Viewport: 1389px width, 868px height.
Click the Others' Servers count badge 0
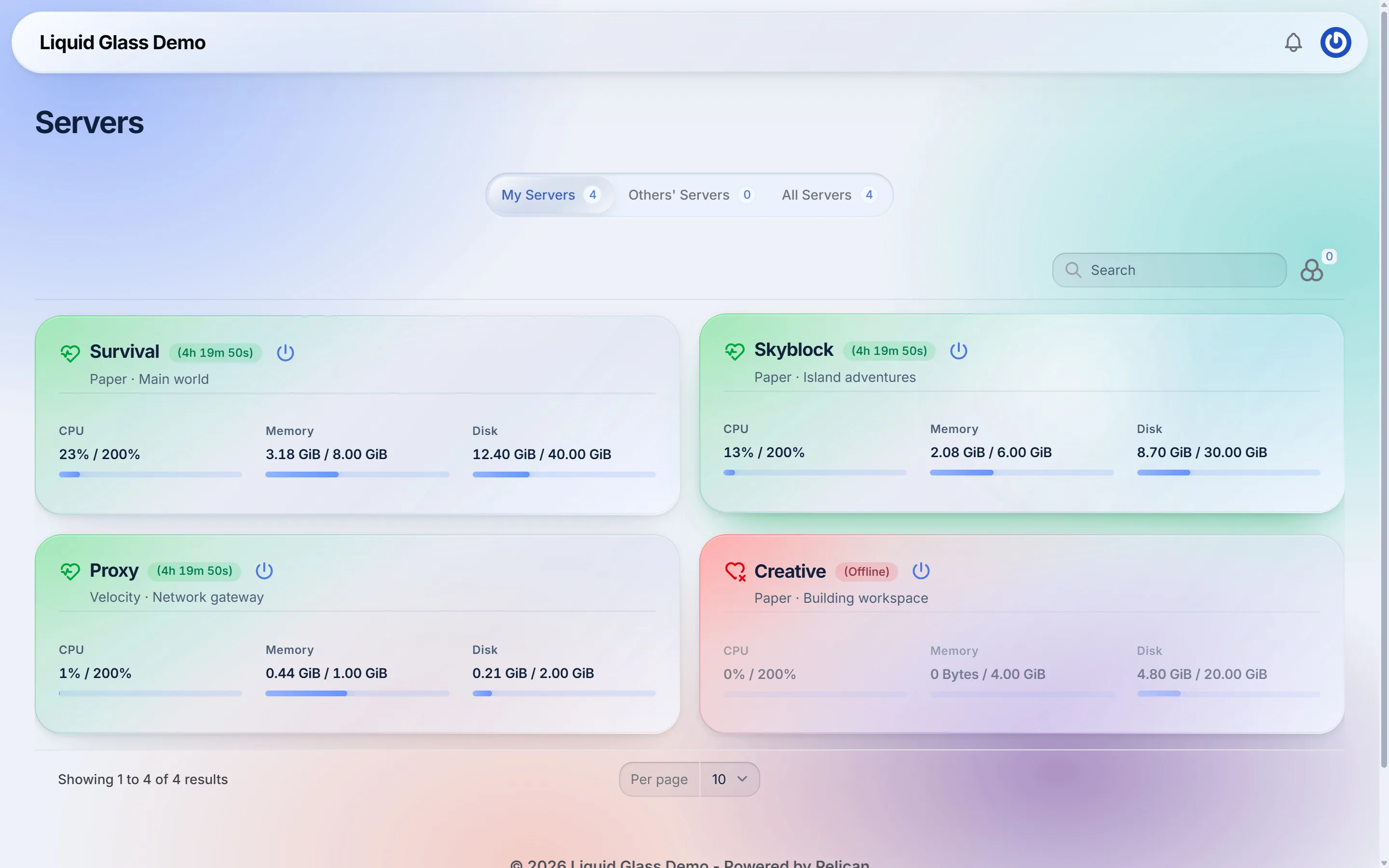pyautogui.click(x=747, y=195)
